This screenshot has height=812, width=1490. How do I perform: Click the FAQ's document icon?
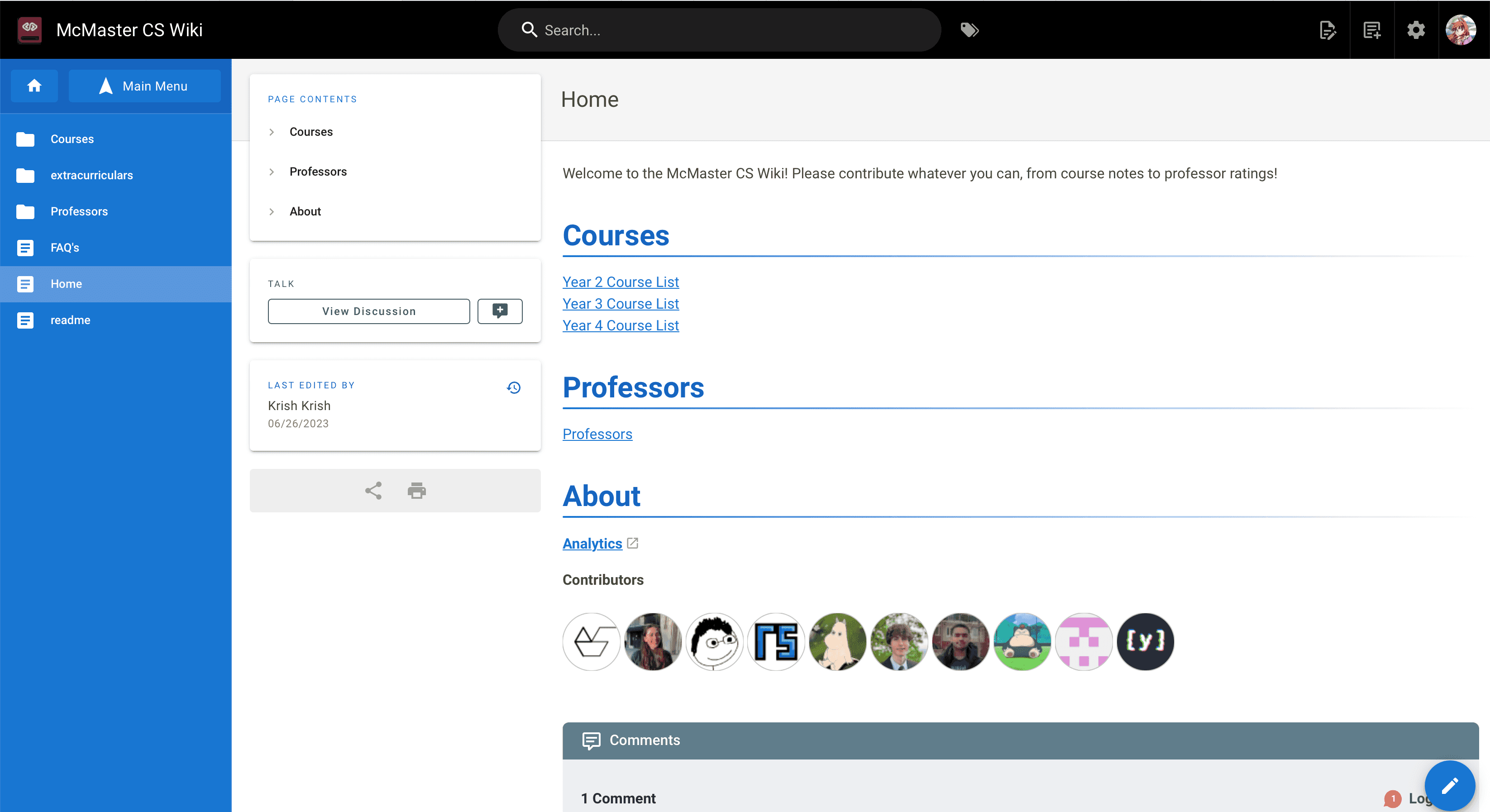click(25, 248)
